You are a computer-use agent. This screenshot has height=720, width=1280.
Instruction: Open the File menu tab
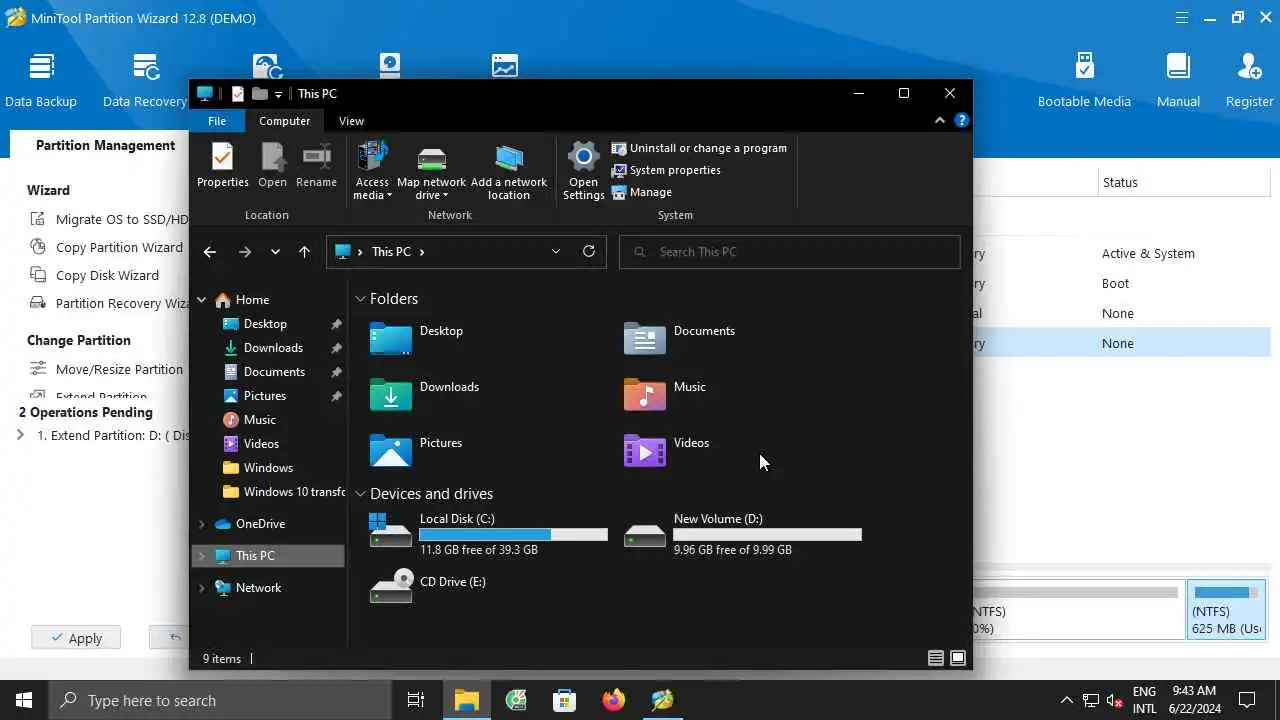pyautogui.click(x=217, y=121)
